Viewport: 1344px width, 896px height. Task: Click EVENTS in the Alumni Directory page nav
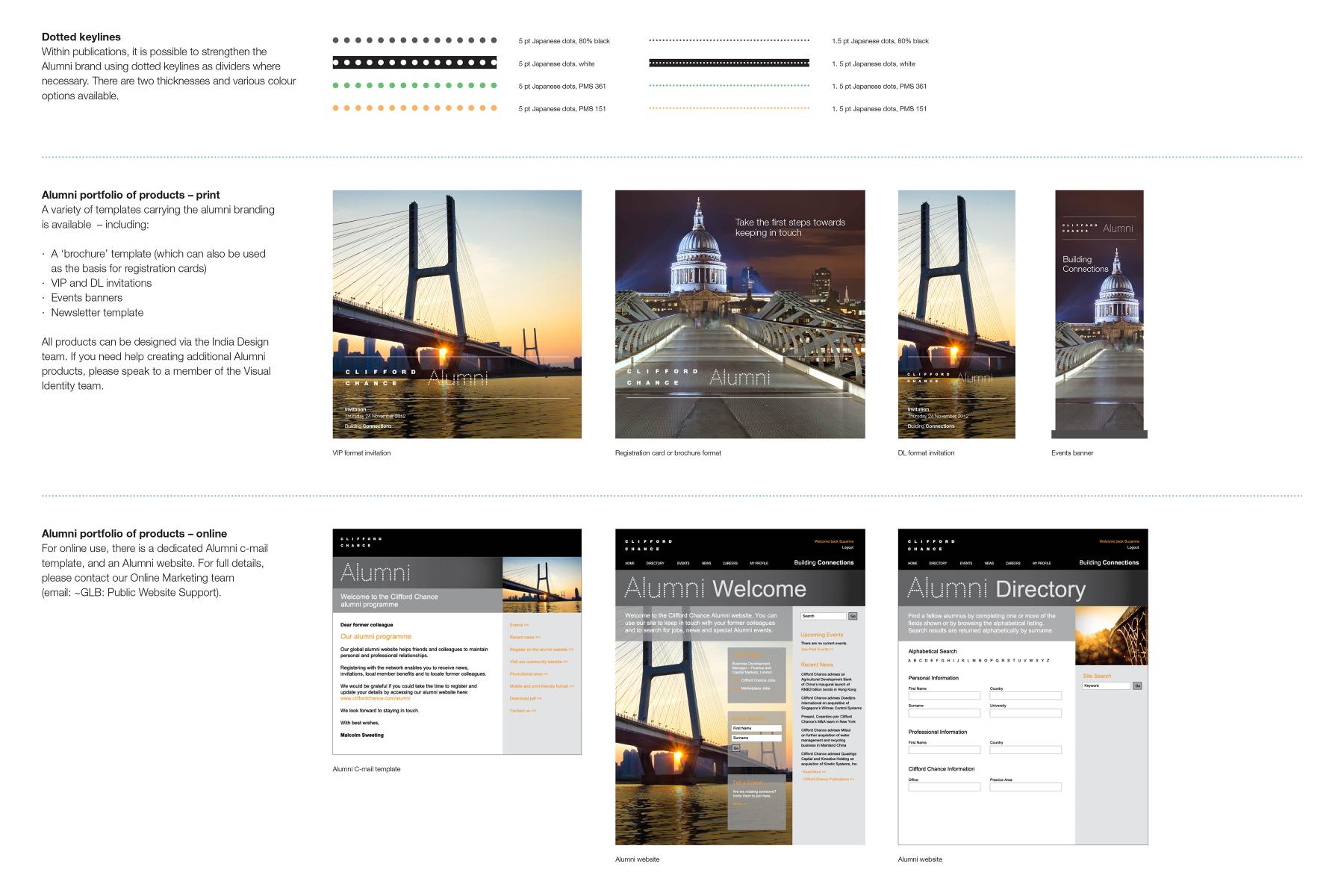click(966, 563)
